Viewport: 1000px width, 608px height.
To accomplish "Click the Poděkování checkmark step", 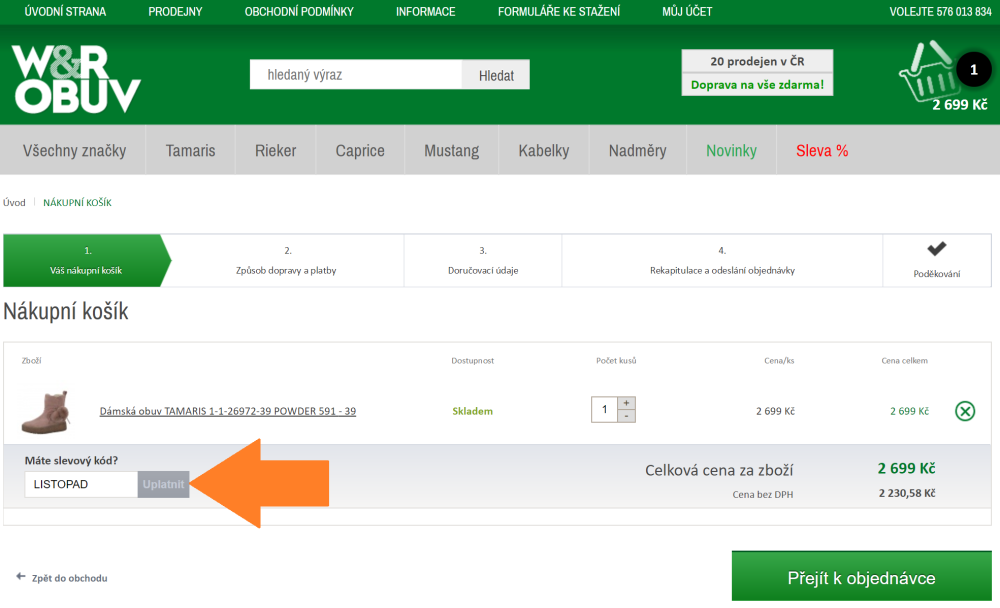I will [936, 260].
